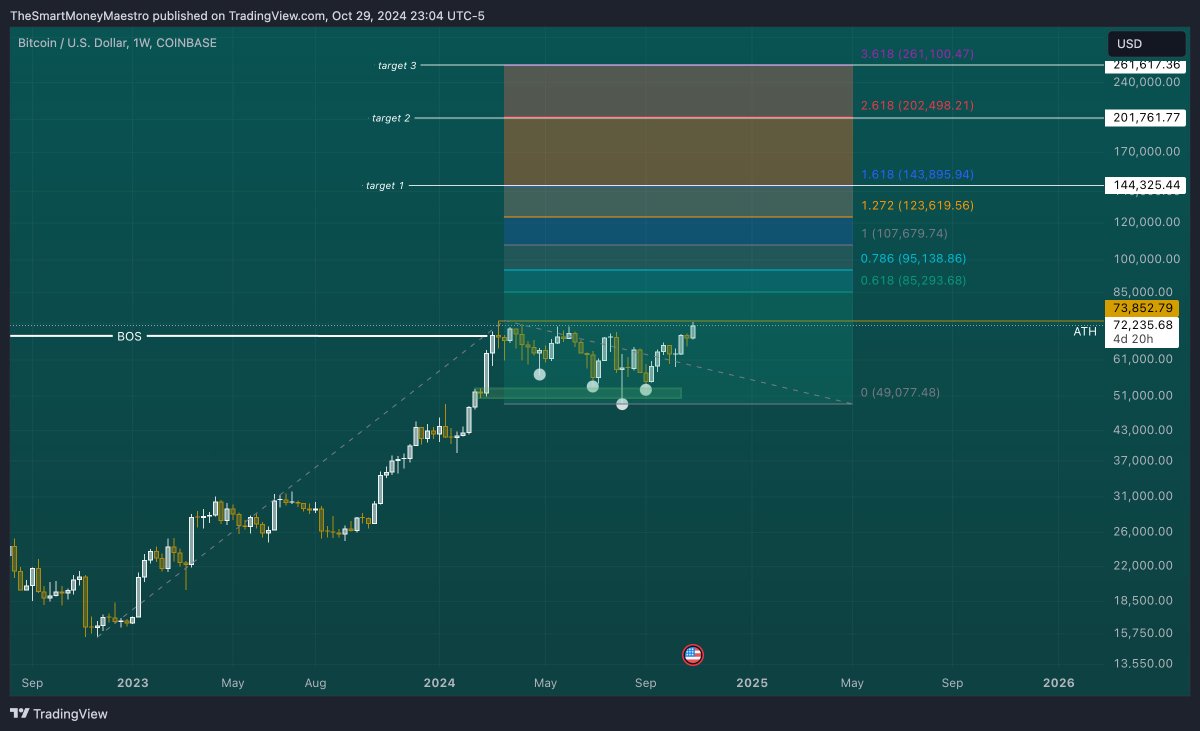Toggle the 3.618 Fibonacci level label

tap(915, 54)
